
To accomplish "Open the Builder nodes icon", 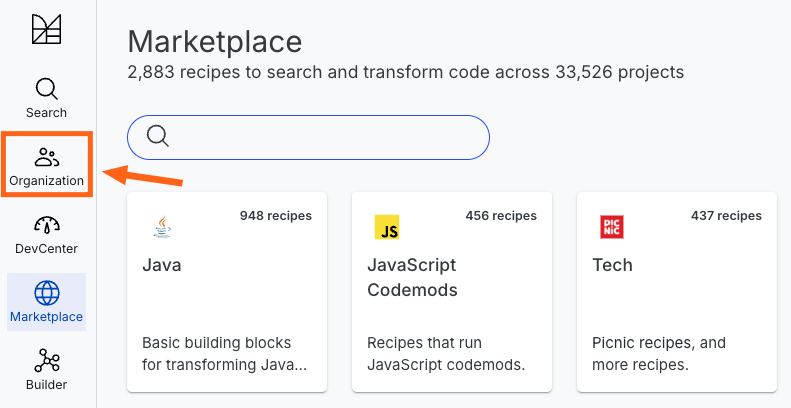I will point(47,361).
